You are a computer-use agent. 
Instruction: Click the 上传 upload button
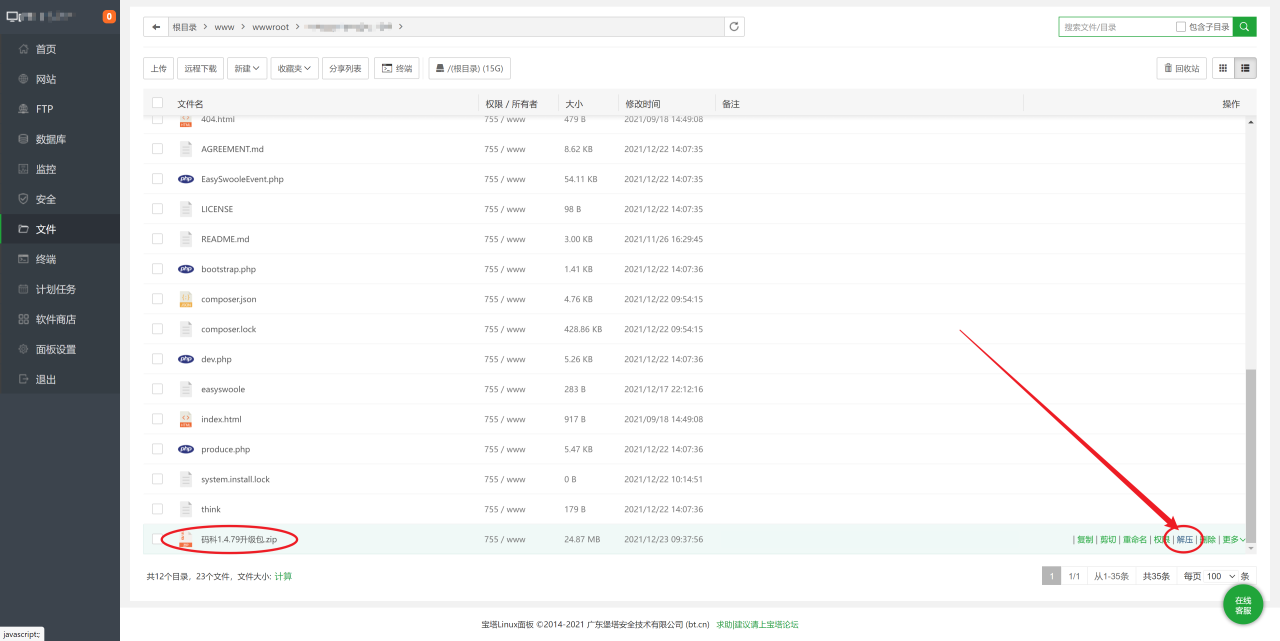tap(158, 68)
